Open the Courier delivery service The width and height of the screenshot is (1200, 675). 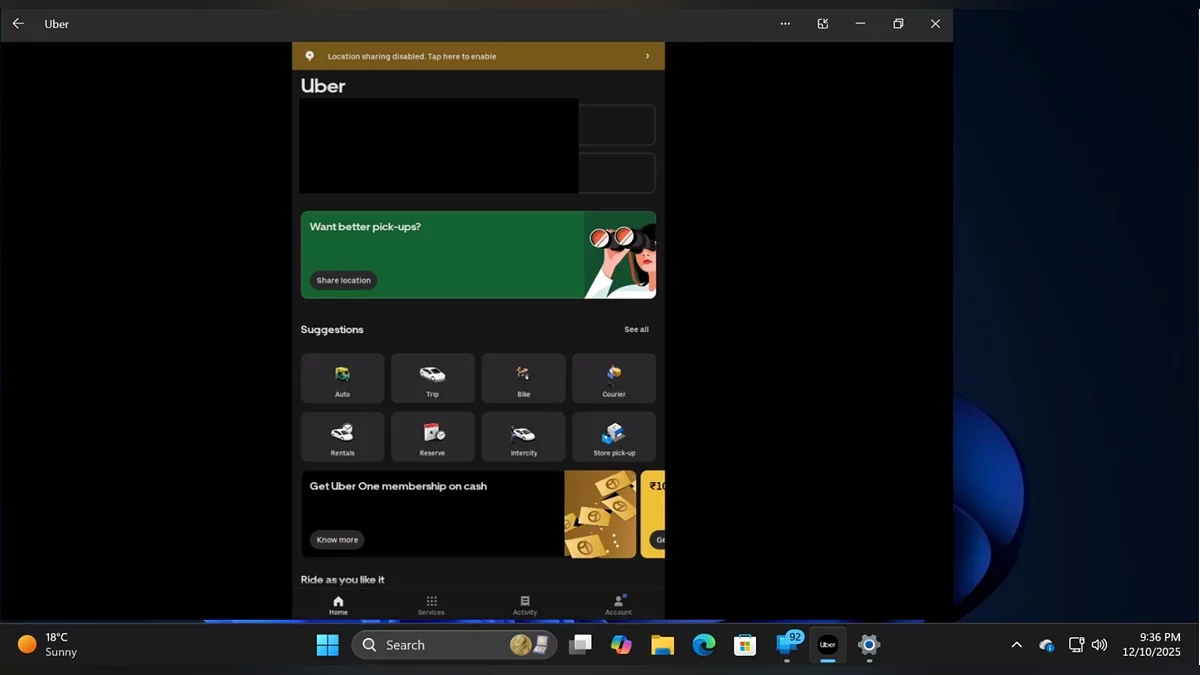pos(613,378)
